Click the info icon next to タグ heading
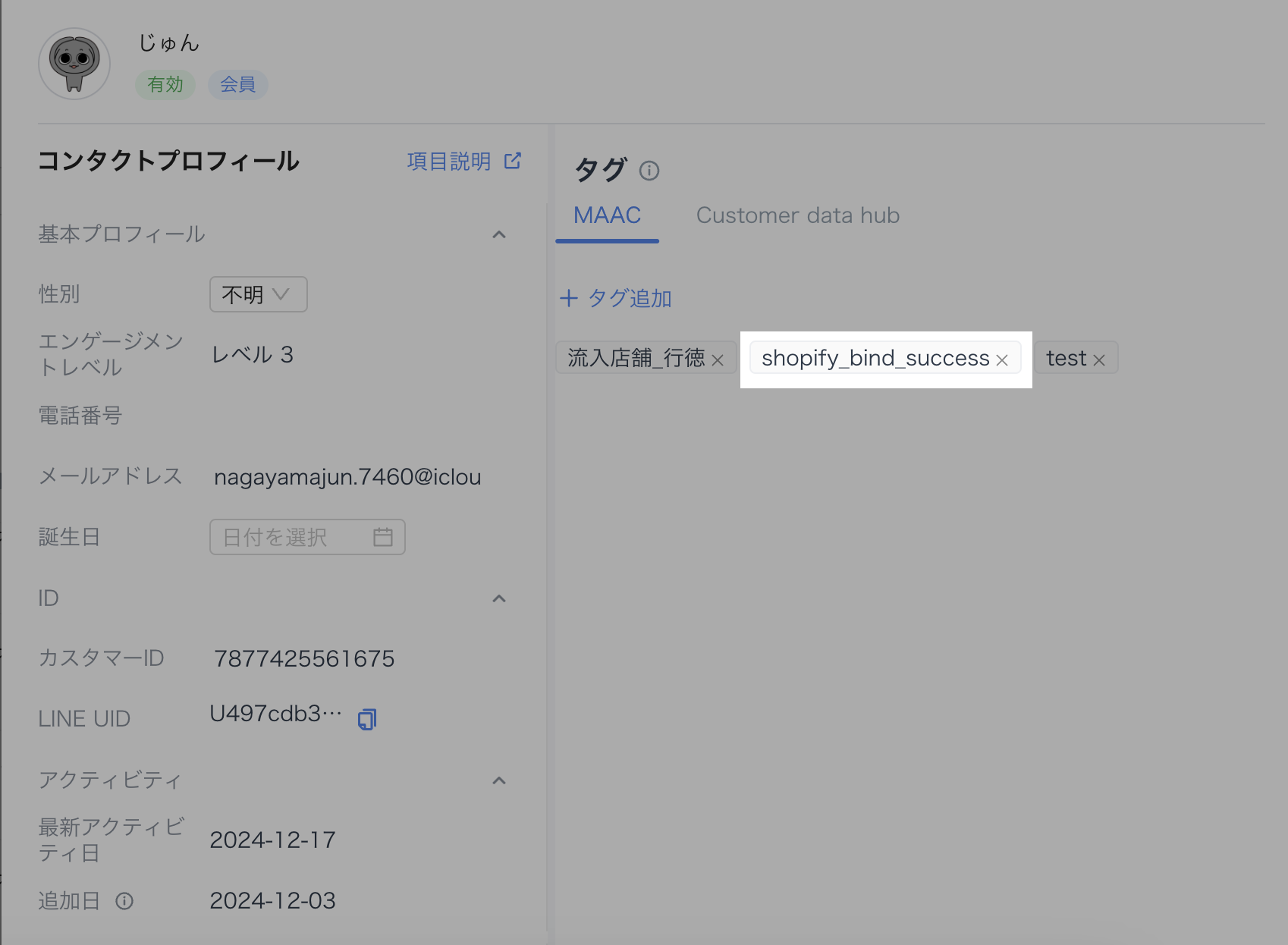 click(x=649, y=171)
